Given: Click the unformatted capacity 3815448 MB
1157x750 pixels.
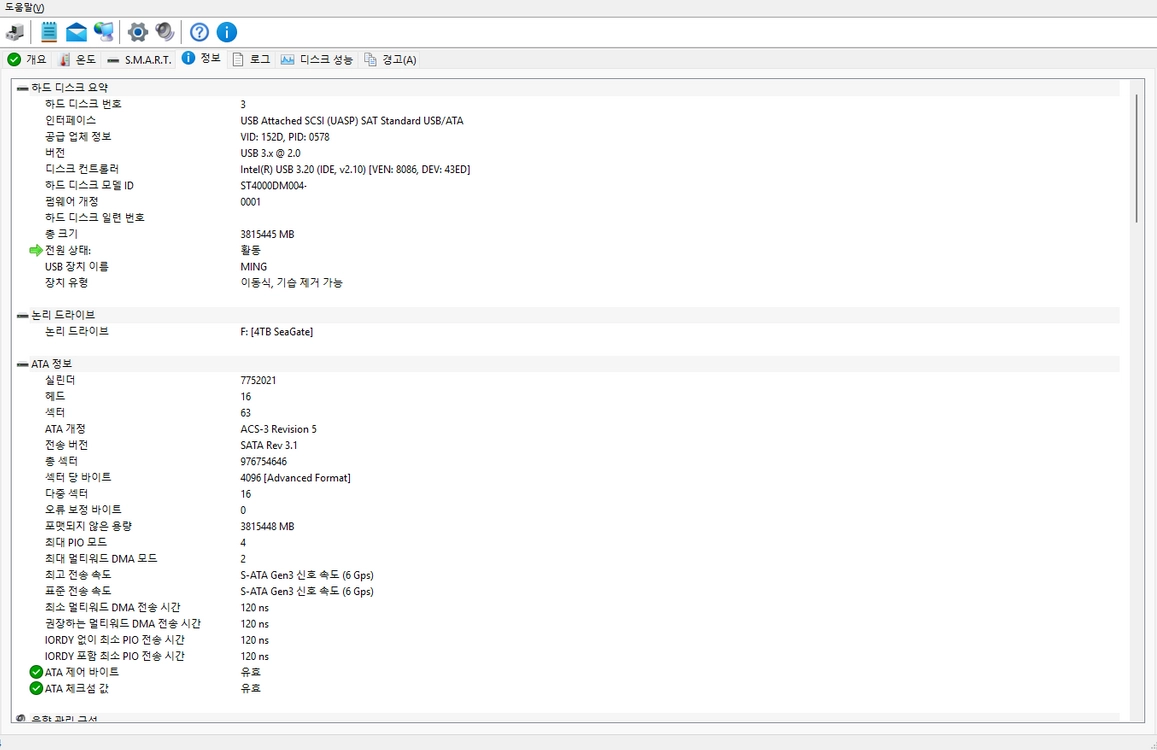Looking at the screenshot, I should coord(267,526).
